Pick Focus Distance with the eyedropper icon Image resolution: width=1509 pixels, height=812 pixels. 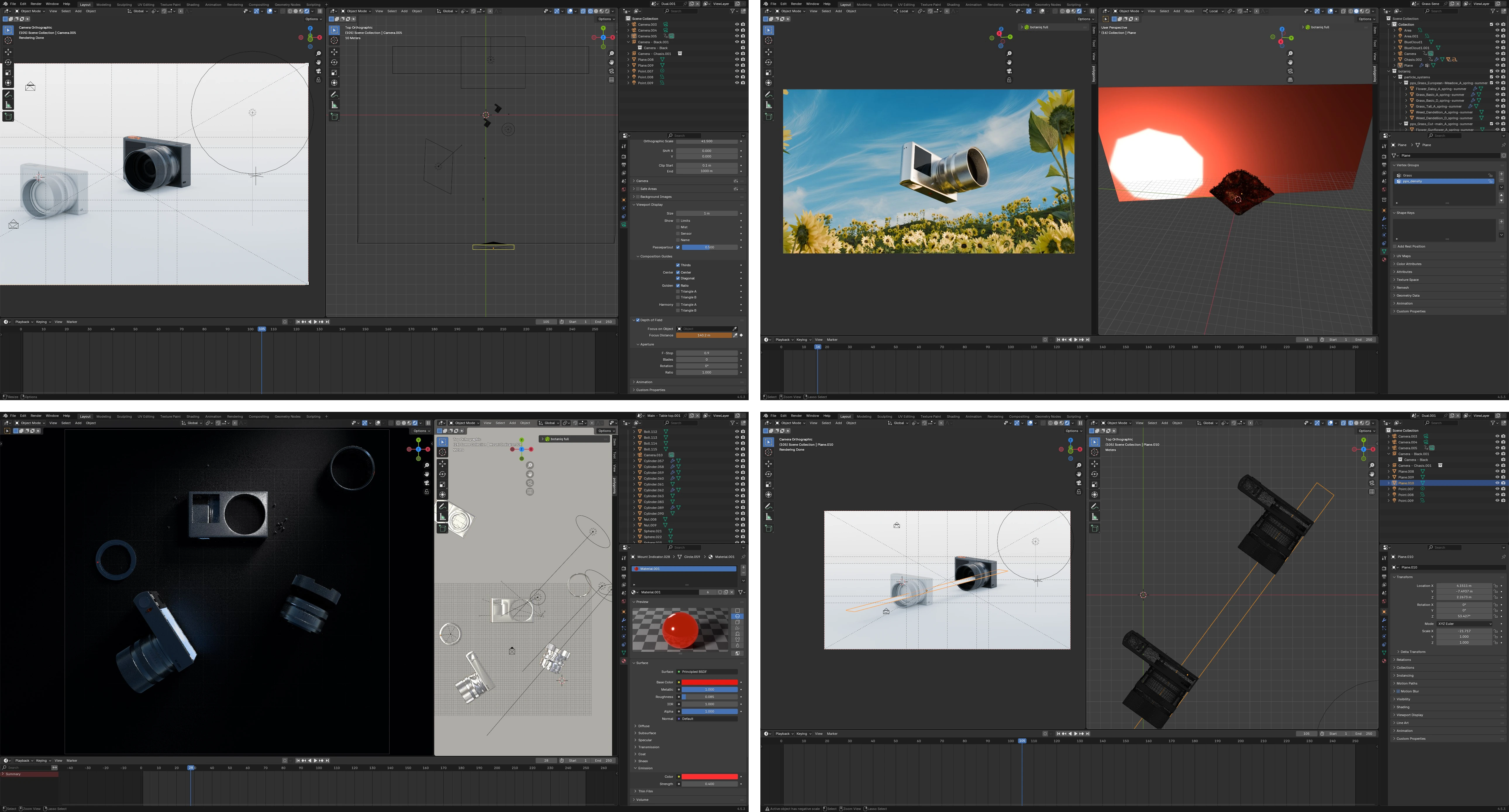tap(735, 336)
